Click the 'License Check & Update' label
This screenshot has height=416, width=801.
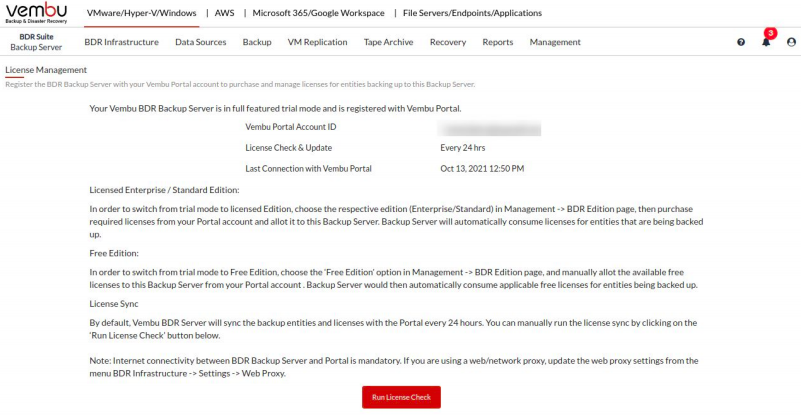(289, 148)
